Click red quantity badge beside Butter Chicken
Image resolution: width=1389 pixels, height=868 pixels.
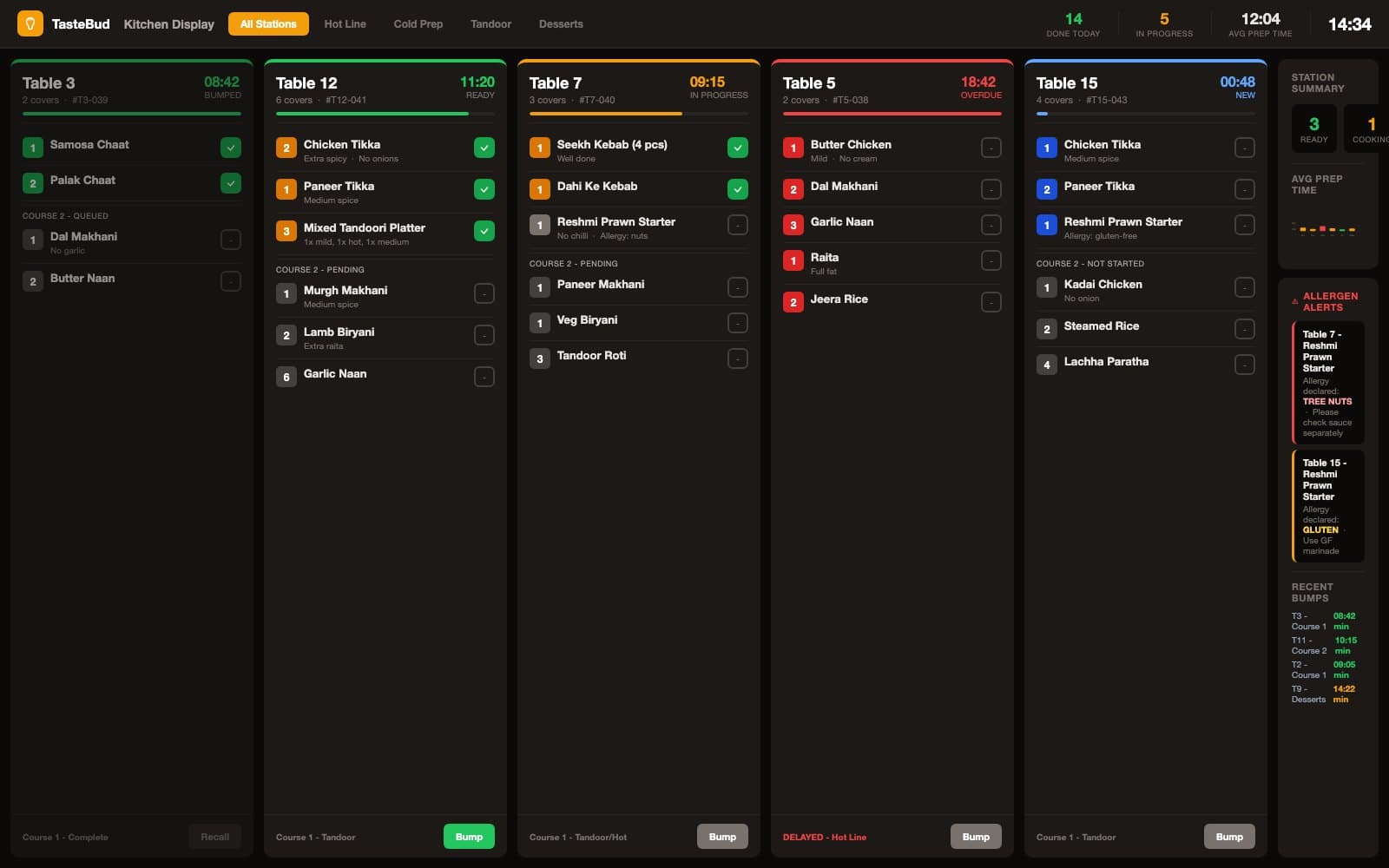[x=793, y=148]
